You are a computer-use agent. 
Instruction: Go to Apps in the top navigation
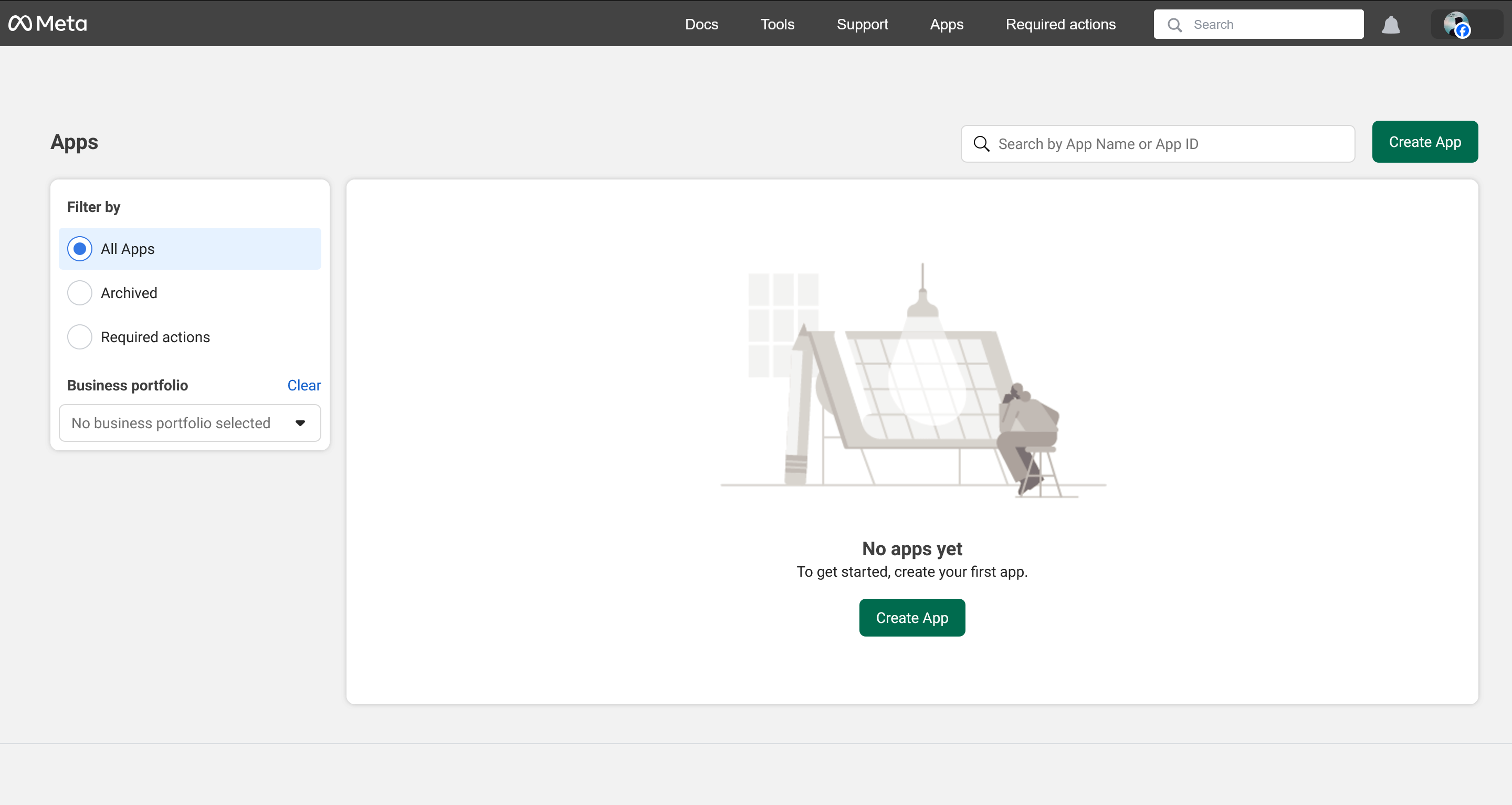click(x=946, y=24)
